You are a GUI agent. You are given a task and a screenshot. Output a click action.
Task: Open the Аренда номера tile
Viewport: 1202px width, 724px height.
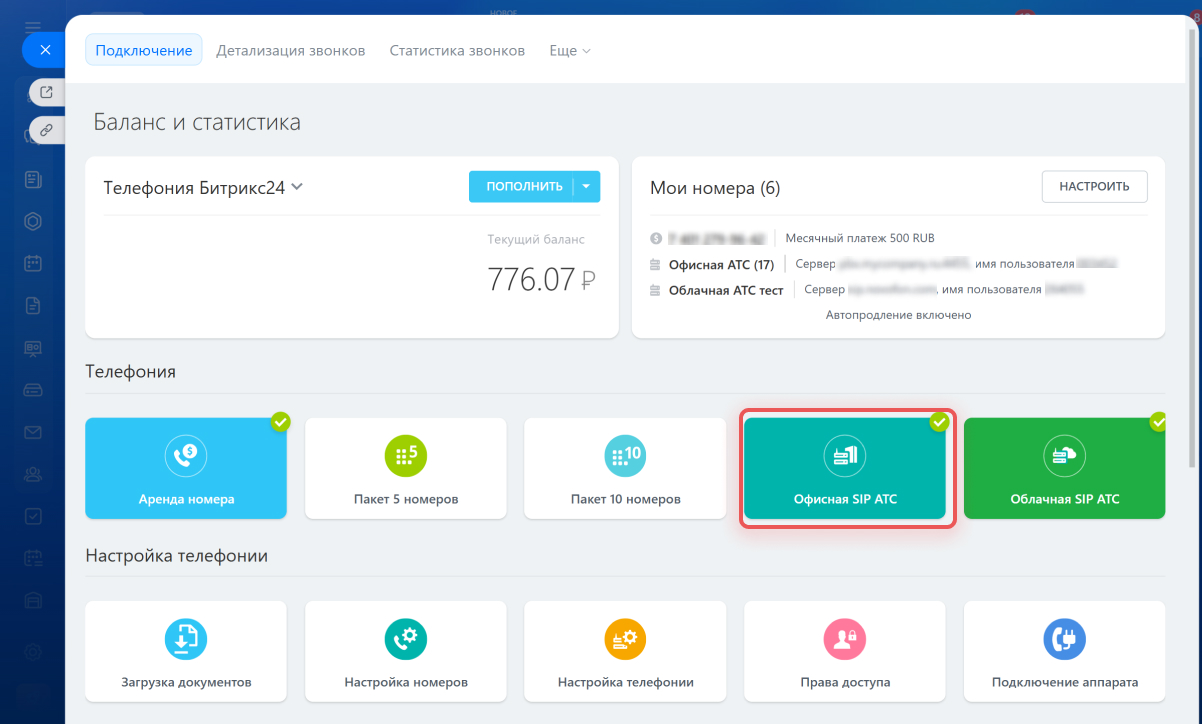pyautogui.click(x=186, y=468)
